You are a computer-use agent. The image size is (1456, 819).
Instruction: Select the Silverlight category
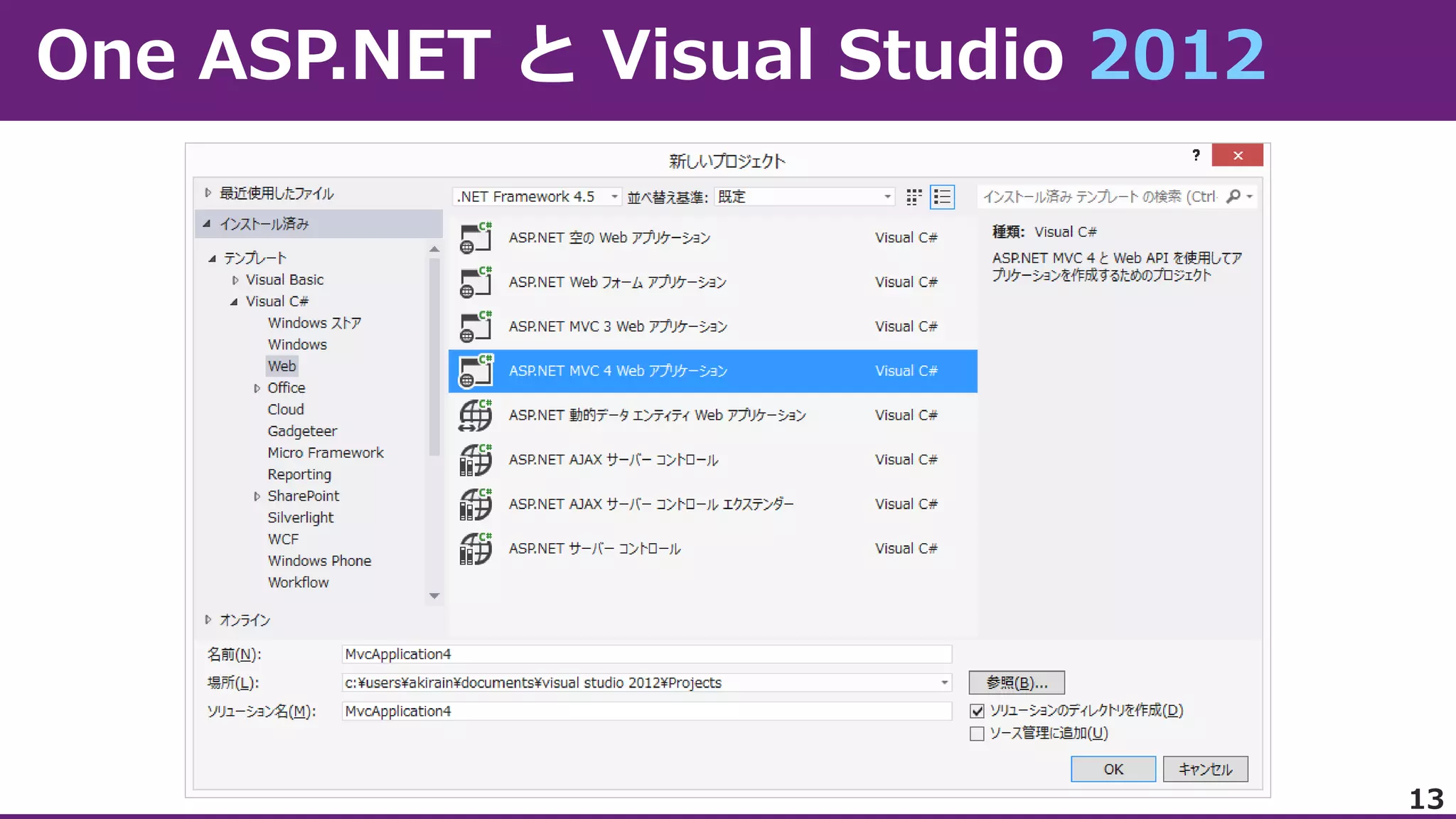click(x=300, y=518)
